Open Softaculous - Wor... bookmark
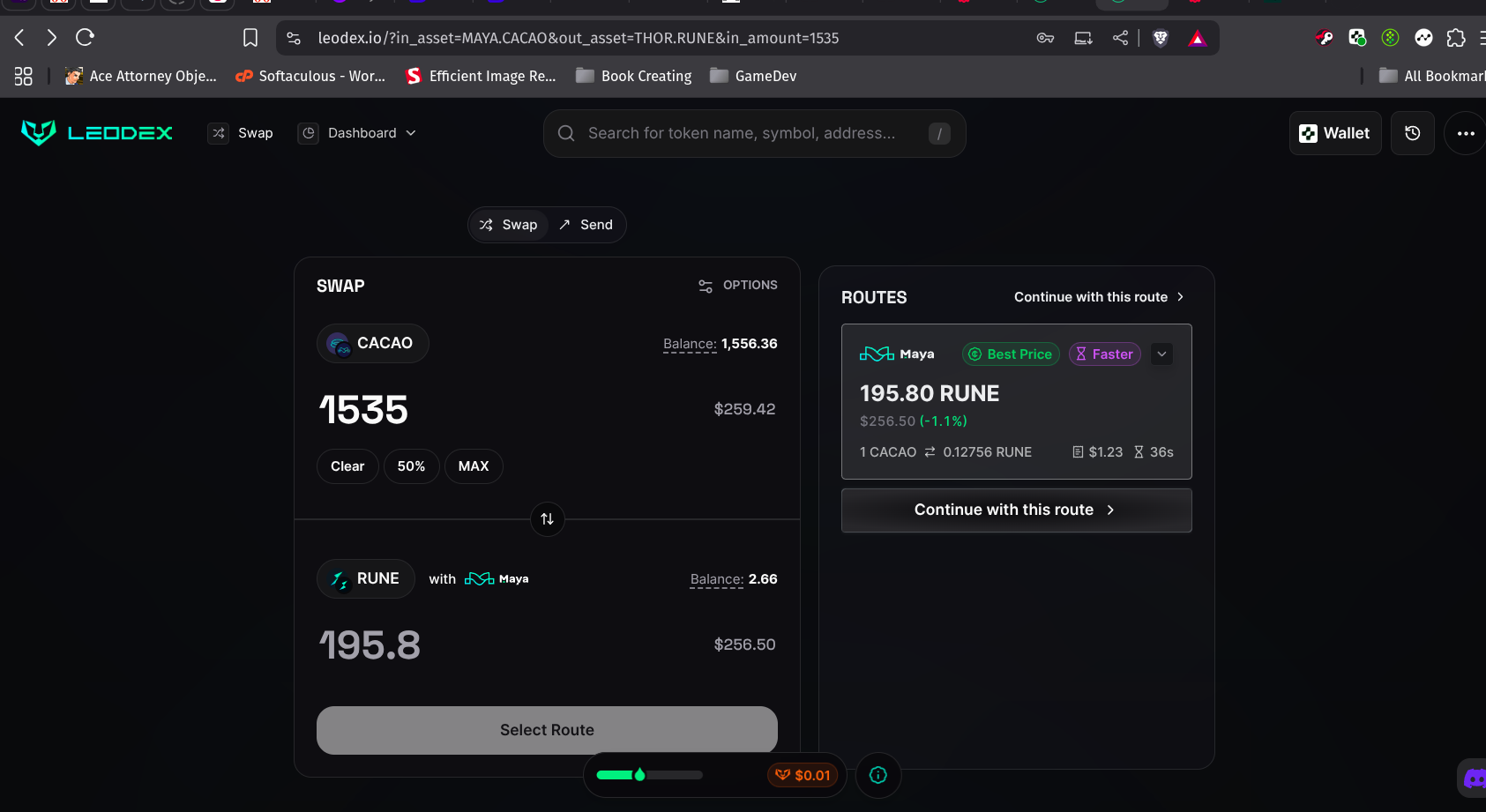Viewport: 1486px width, 812px height. (310, 76)
